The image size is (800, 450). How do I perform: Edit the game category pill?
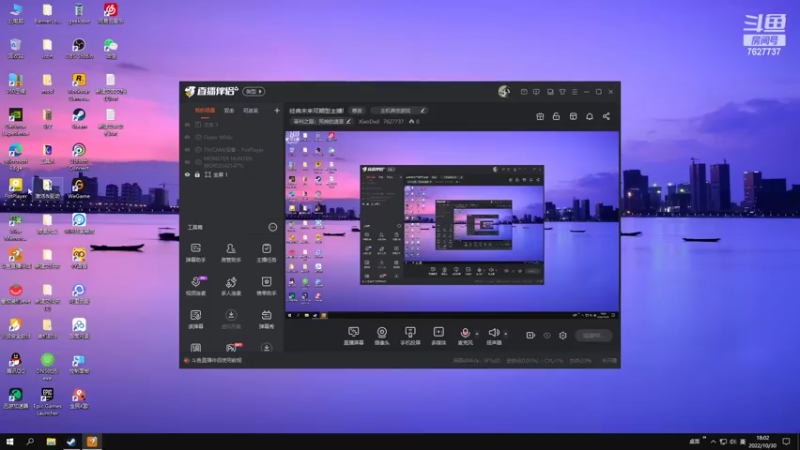click(x=398, y=111)
